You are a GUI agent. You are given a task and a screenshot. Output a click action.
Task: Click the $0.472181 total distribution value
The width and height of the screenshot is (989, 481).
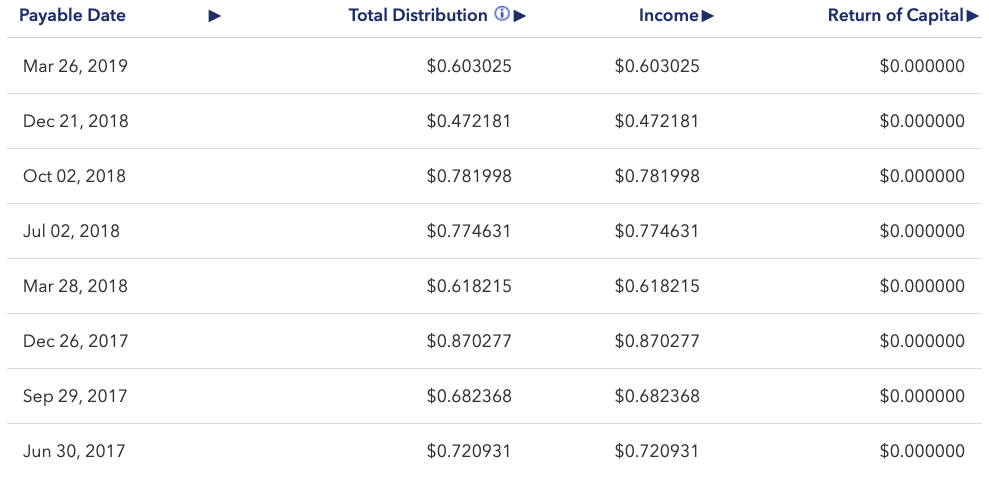469,121
